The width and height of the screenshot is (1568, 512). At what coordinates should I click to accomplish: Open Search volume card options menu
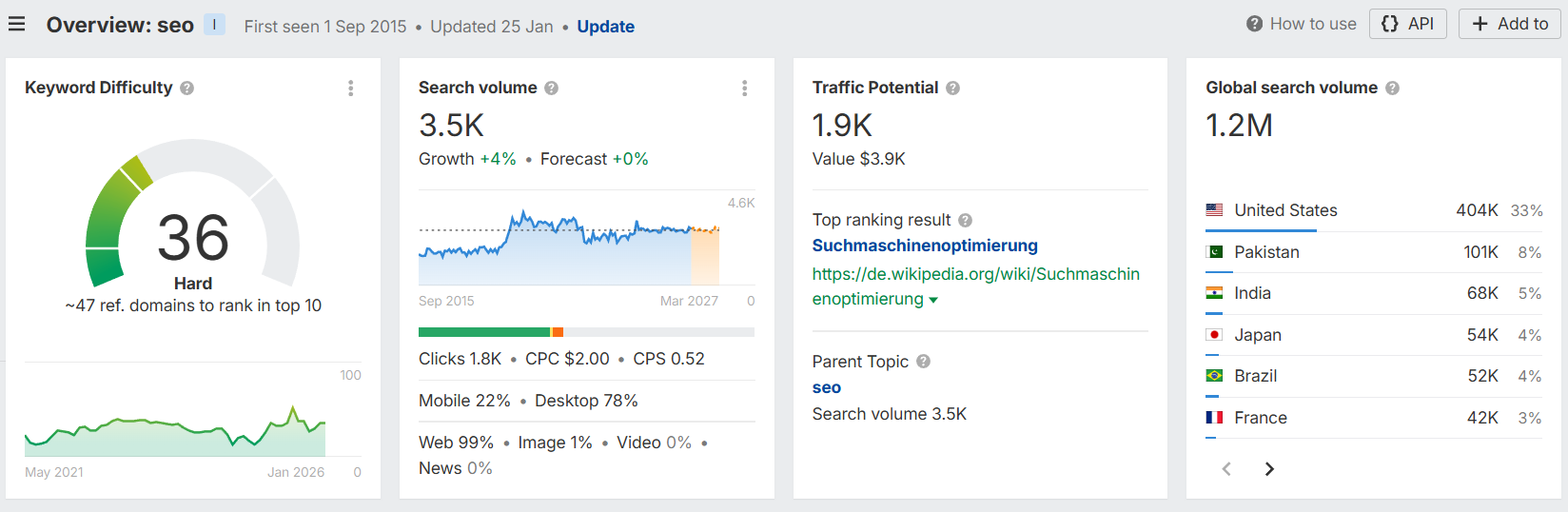coord(744,89)
